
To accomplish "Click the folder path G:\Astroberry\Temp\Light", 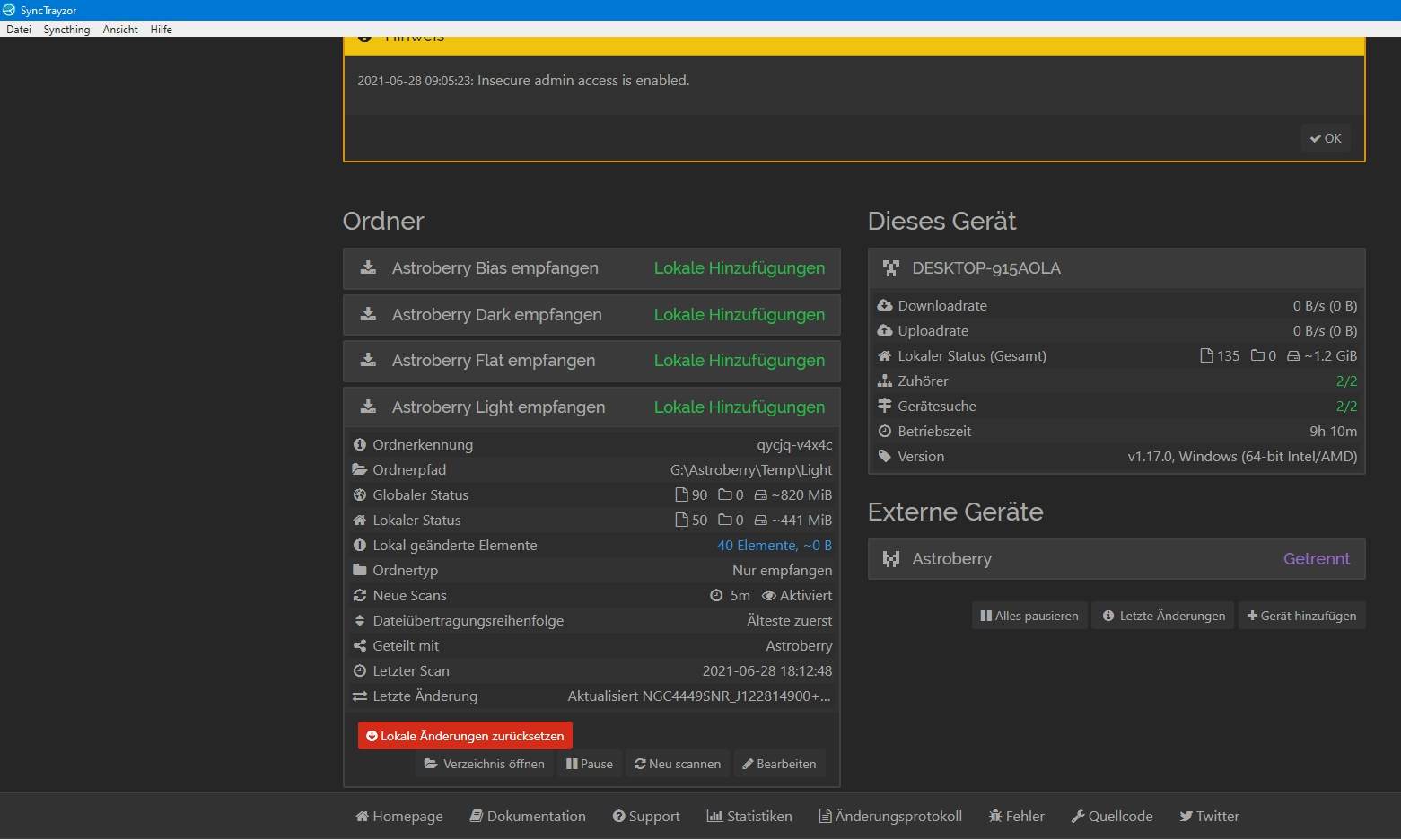I will pyautogui.click(x=751, y=469).
